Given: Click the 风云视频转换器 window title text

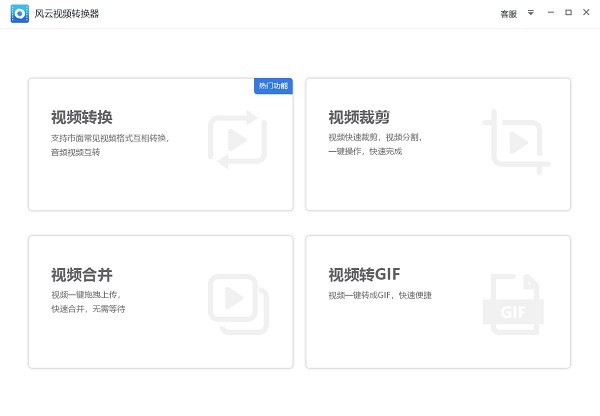Looking at the screenshot, I should 67,14.
